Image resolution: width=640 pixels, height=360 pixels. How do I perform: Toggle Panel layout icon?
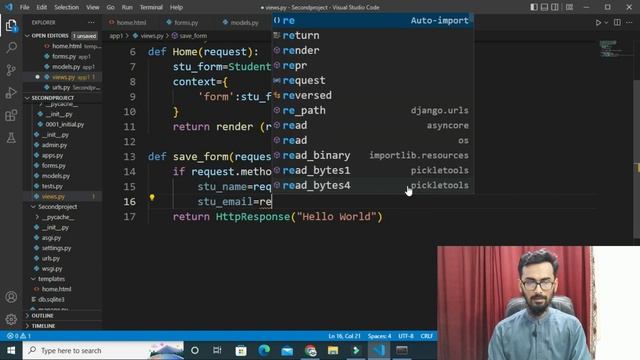click(544, 7)
